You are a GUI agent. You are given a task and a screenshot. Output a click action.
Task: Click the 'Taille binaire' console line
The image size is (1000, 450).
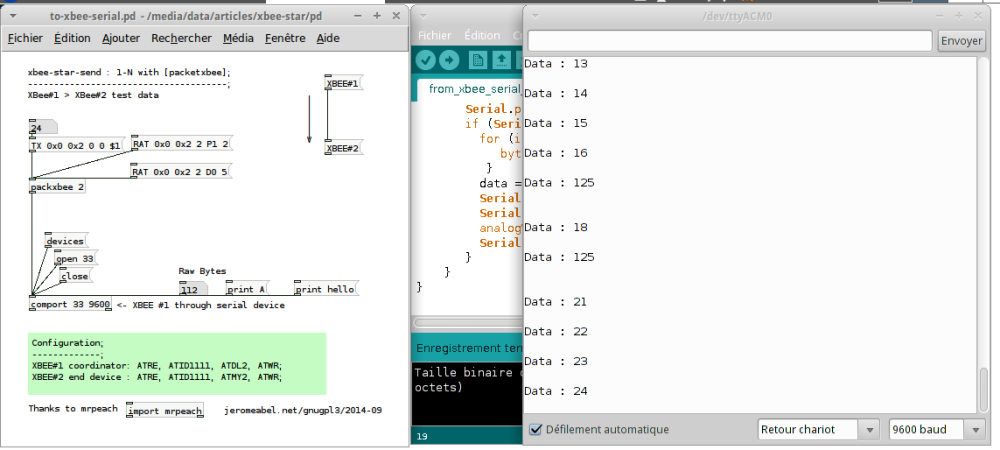pos(468,372)
